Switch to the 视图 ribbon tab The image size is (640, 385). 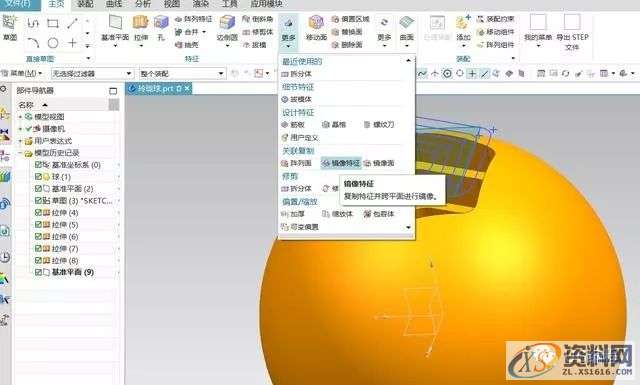click(172, 4)
